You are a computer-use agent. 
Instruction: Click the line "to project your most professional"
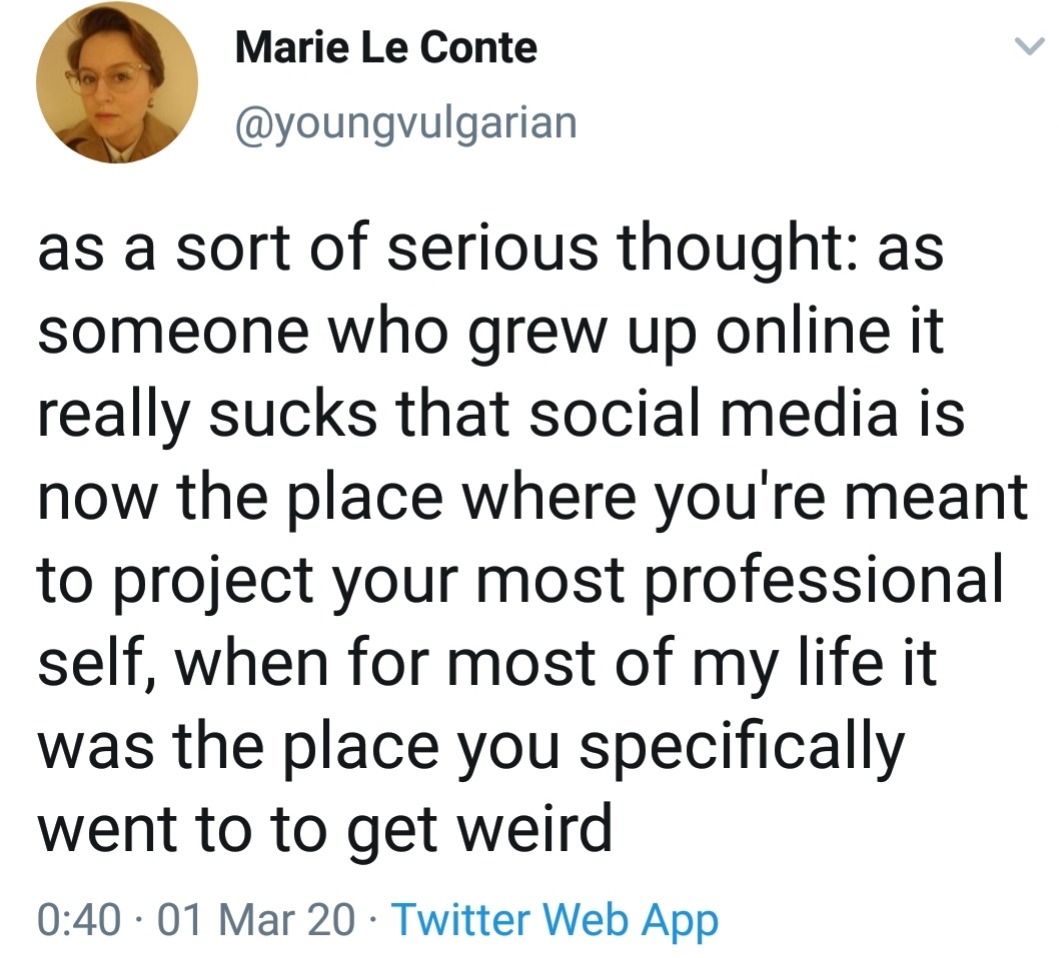pos(521,580)
